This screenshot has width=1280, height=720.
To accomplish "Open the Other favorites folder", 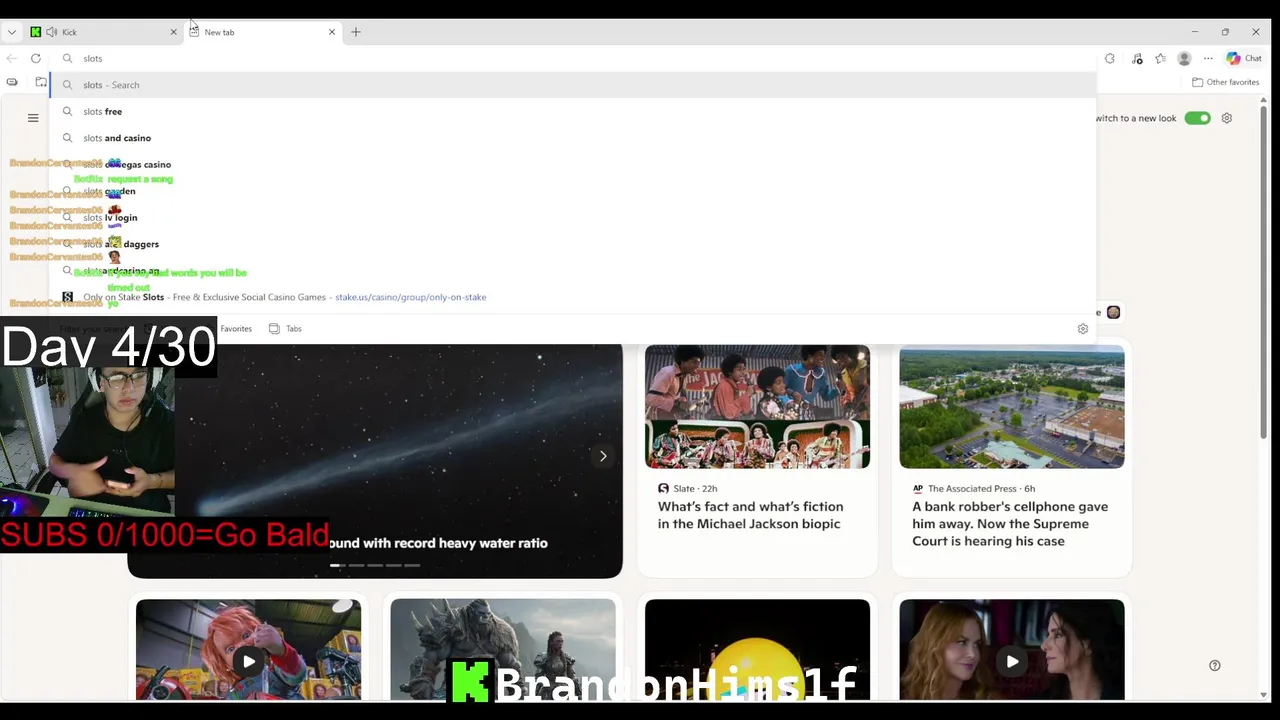I will point(1226,82).
